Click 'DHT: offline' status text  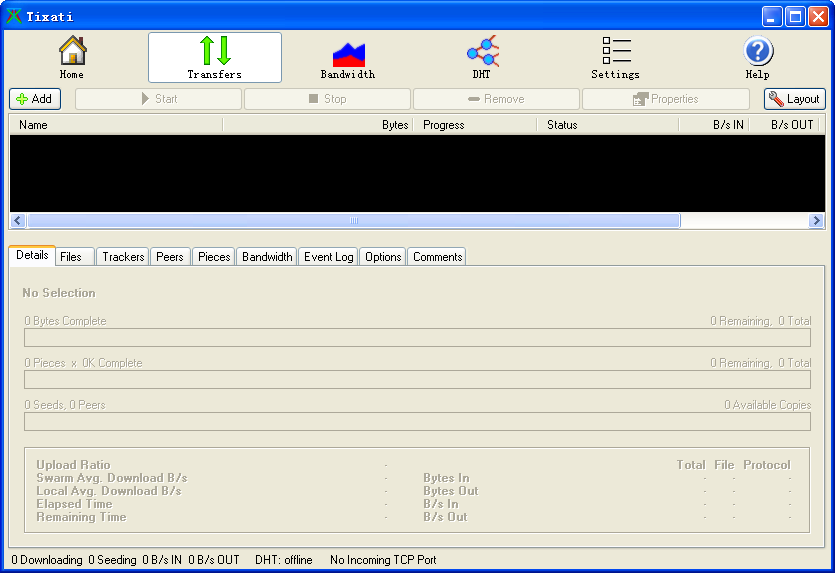(x=284, y=560)
